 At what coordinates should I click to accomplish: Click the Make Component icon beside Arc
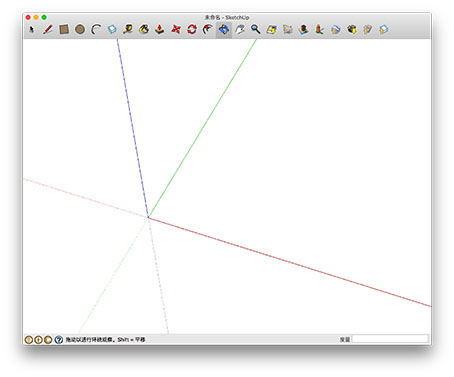coord(112,30)
